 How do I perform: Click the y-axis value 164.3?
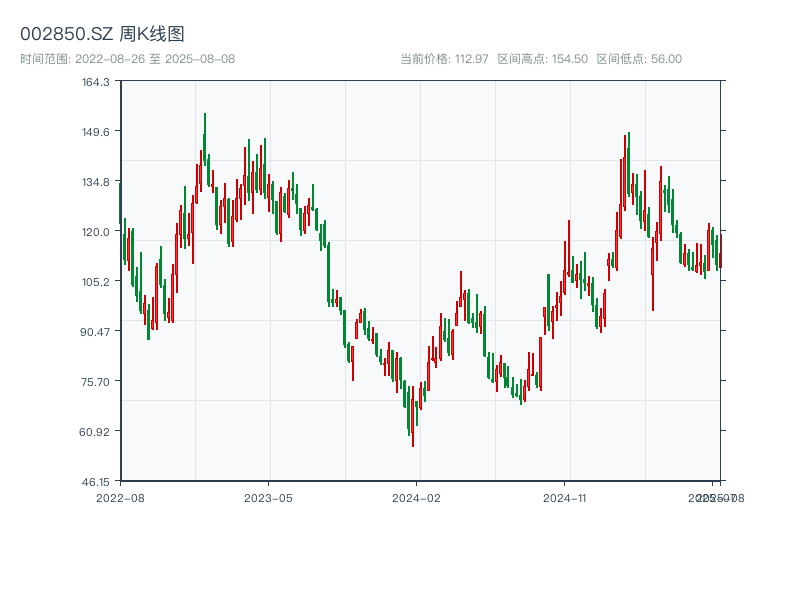coord(96,82)
